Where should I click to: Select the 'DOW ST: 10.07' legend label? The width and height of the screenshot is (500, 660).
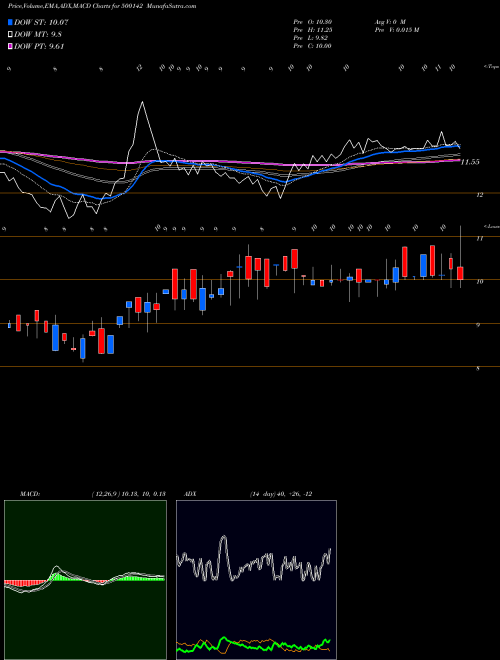[x=41, y=22]
